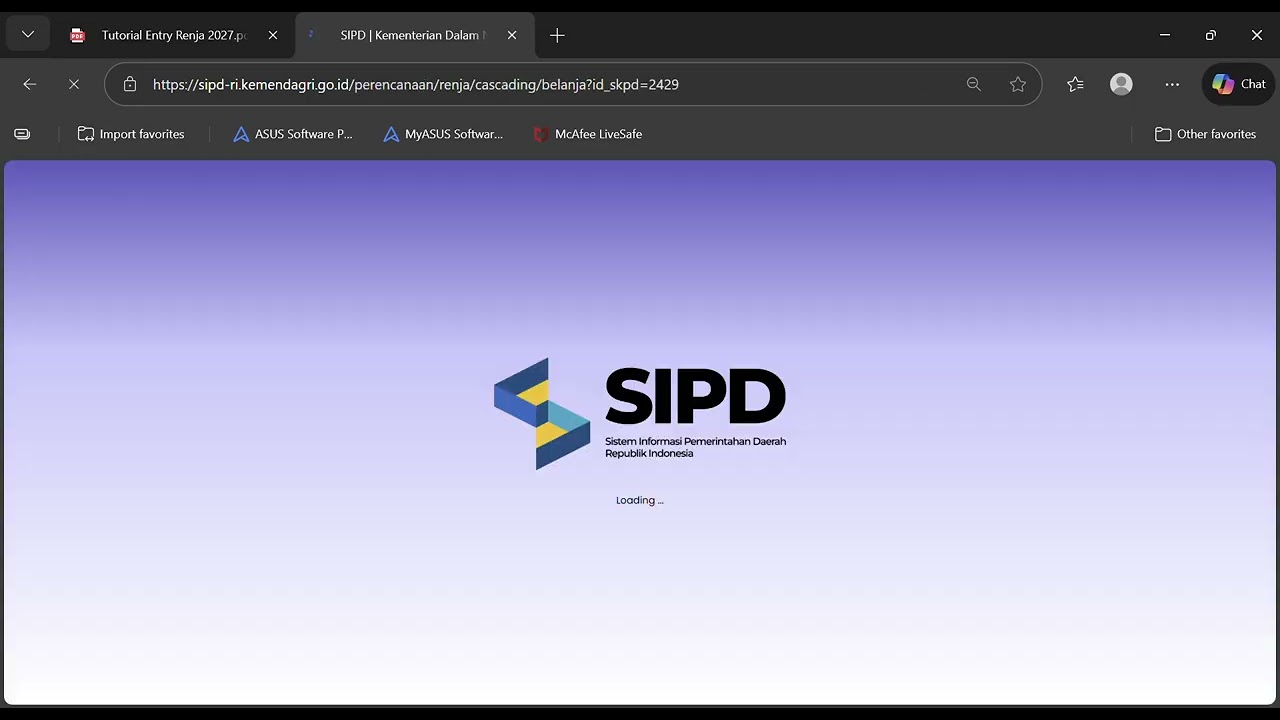This screenshot has width=1280, height=720.
Task: Close the SIPD Kementerian Dalam tab
Action: click(x=512, y=35)
